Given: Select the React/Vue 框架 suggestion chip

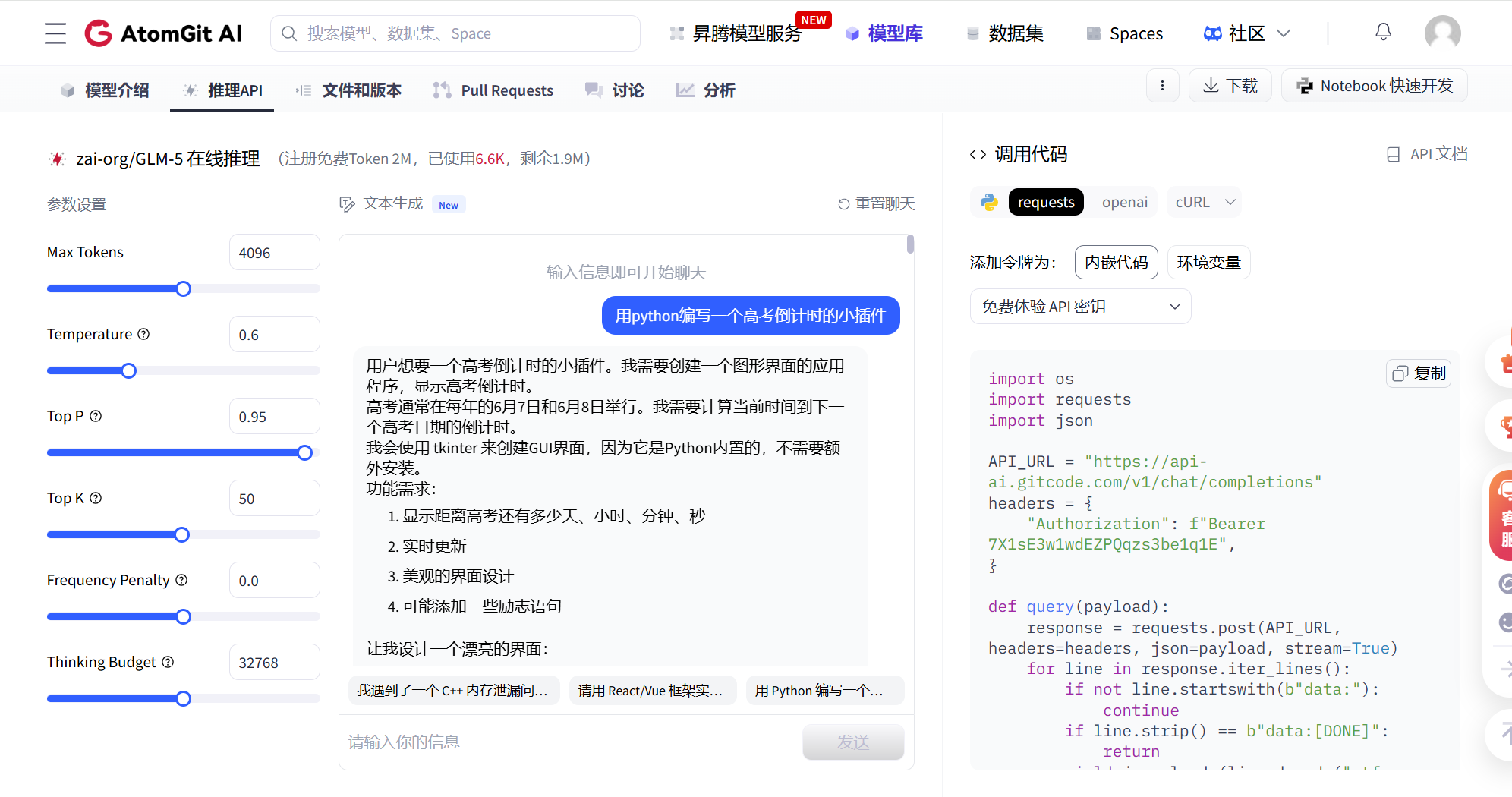Looking at the screenshot, I should [653, 690].
